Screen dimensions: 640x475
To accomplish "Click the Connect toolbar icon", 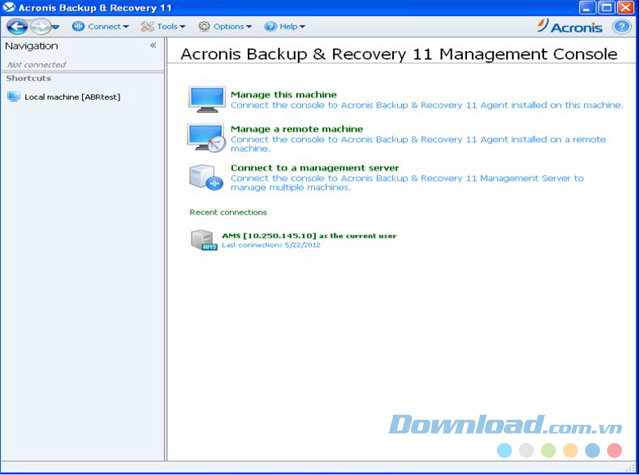I will click(78, 27).
